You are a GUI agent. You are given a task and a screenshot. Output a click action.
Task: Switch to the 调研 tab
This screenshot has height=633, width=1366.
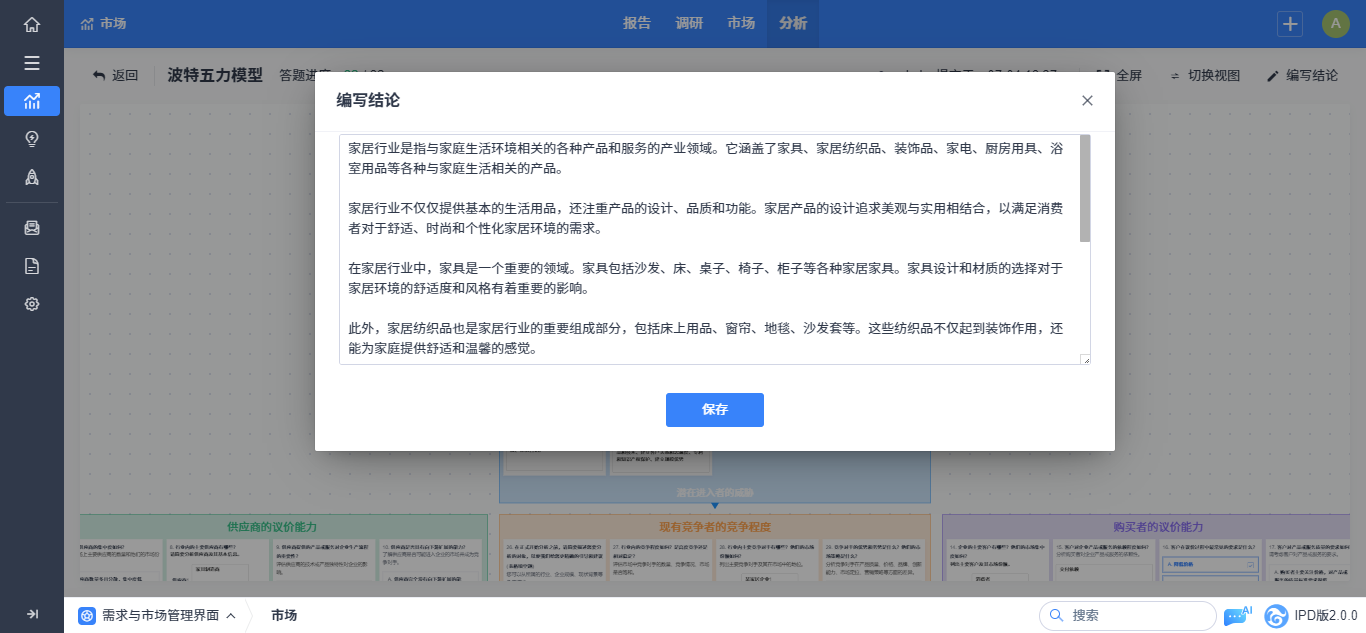(689, 24)
